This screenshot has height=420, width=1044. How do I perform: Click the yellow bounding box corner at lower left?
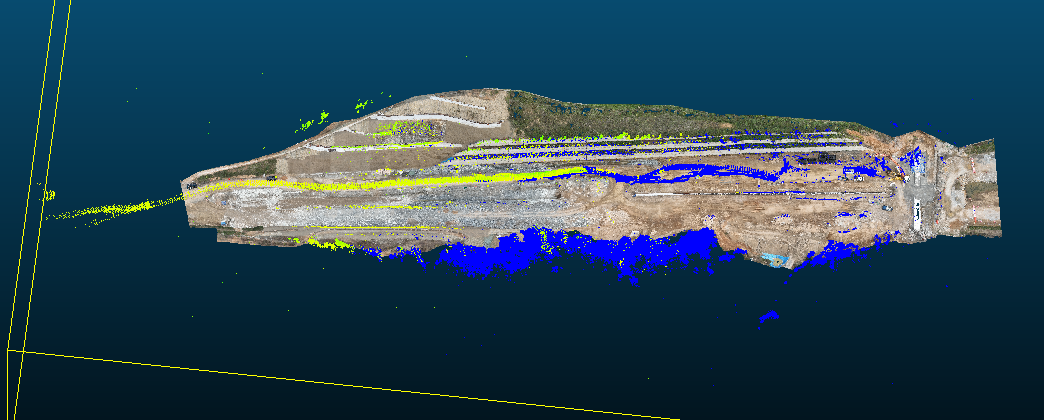pyautogui.click(x=8, y=350)
